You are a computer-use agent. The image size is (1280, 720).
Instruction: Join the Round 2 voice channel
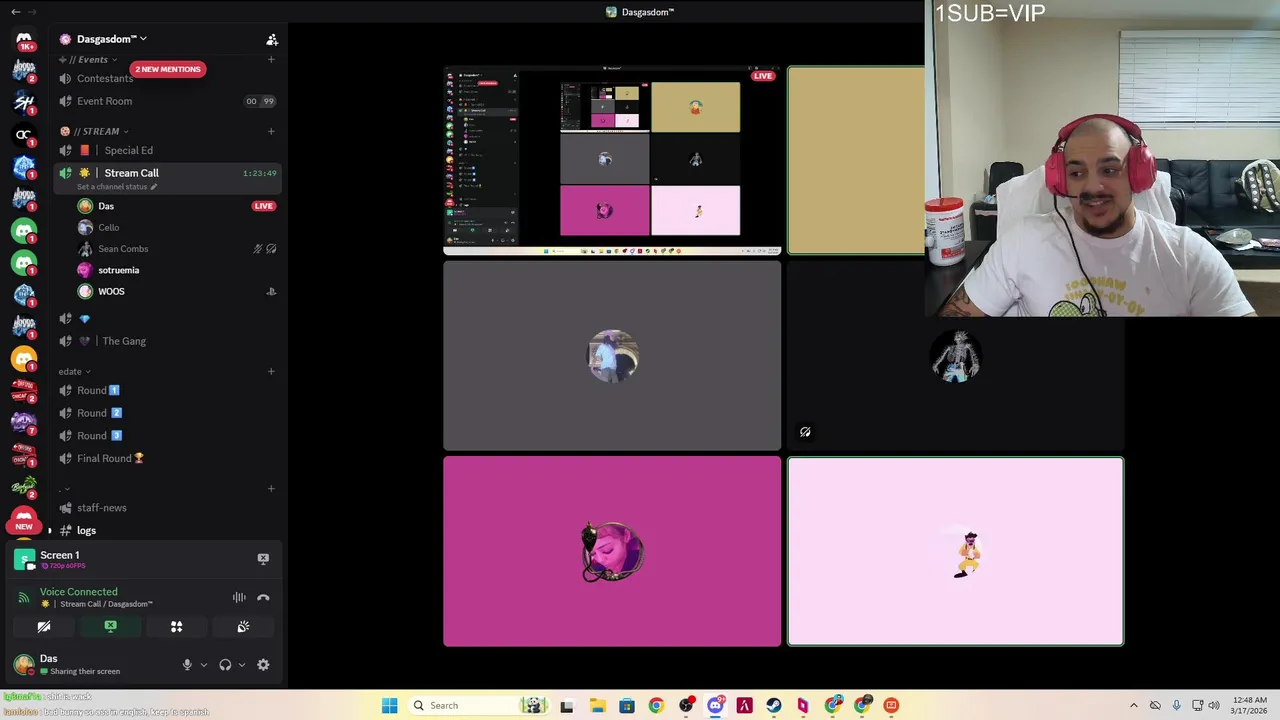click(165, 413)
